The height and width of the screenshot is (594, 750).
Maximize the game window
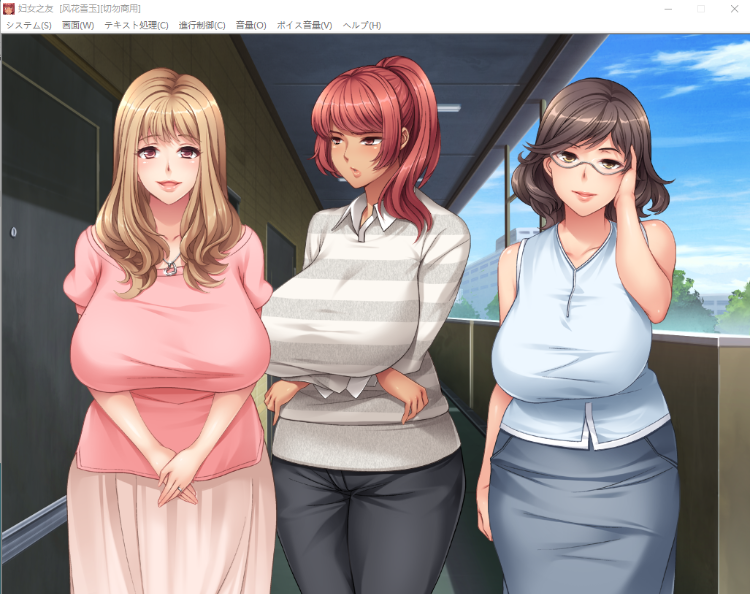point(701,9)
